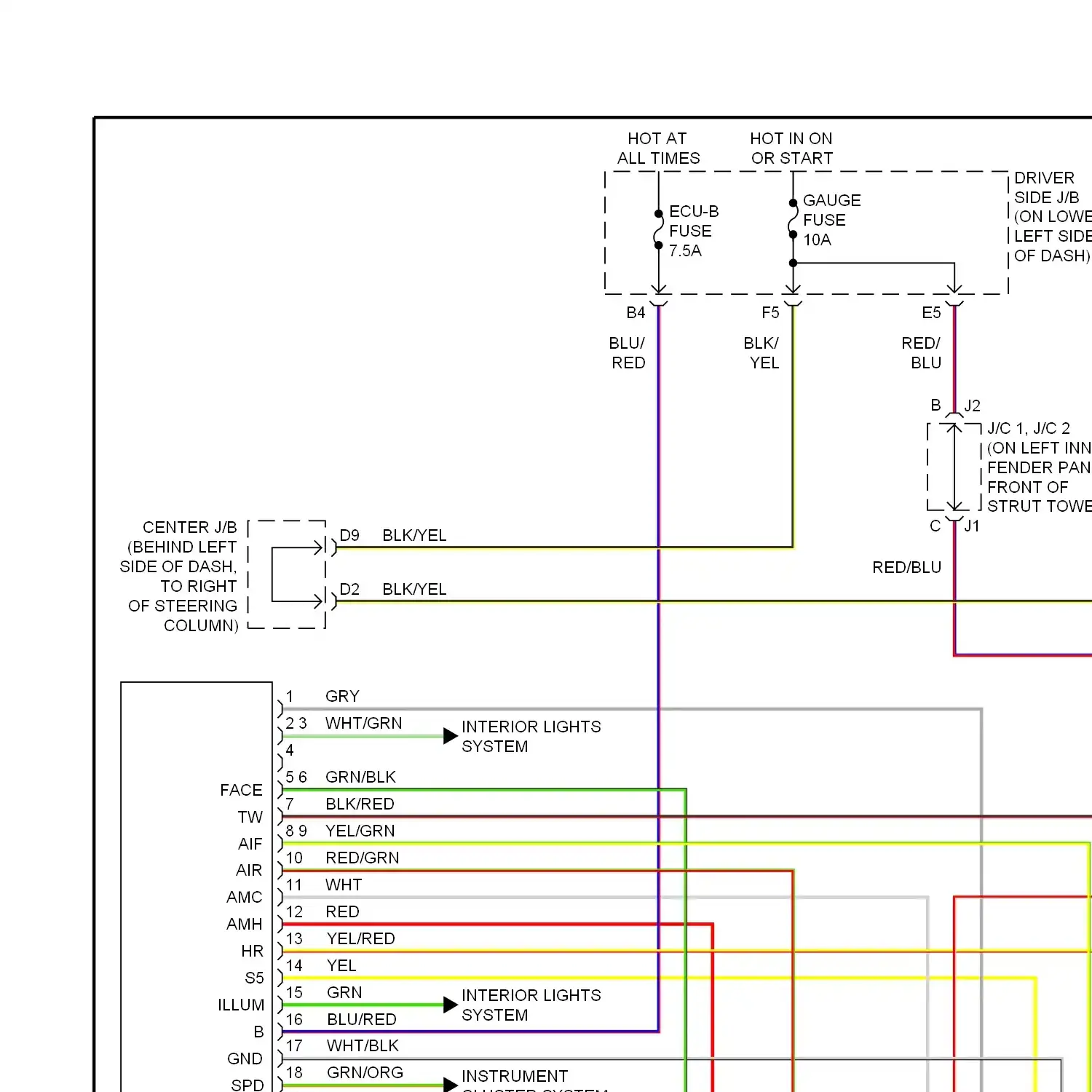The width and height of the screenshot is (1092, 1092).
Task: Click the 'AMC' terminal name
Action: click(244, 898)
